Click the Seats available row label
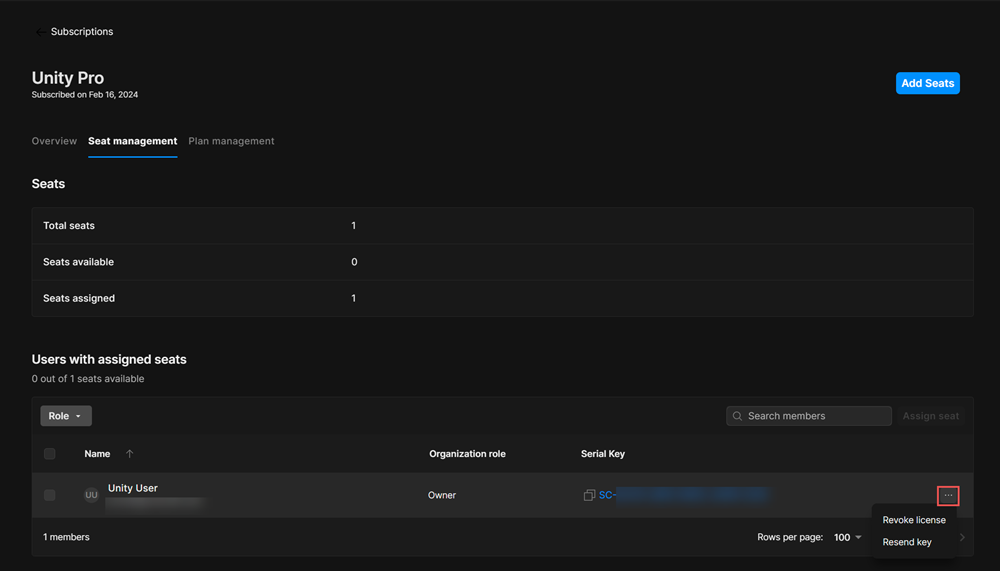 pos(78,262)
